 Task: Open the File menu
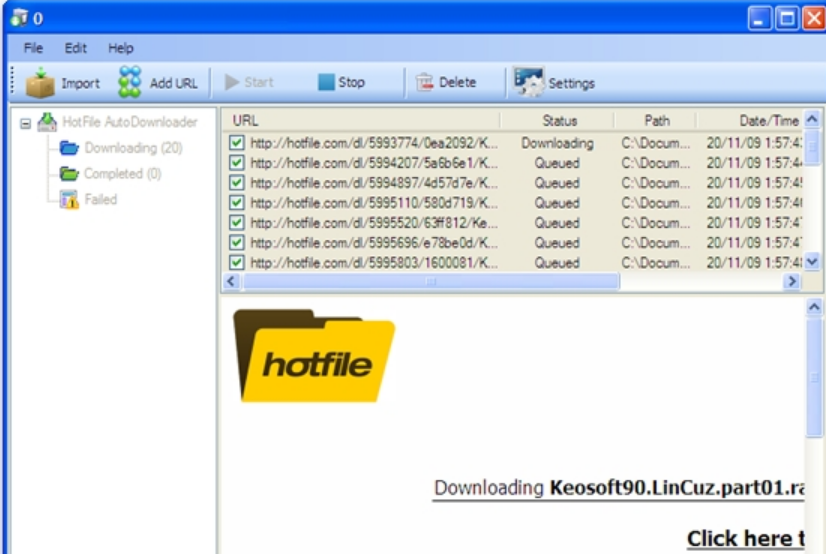(x=33, y=48)
